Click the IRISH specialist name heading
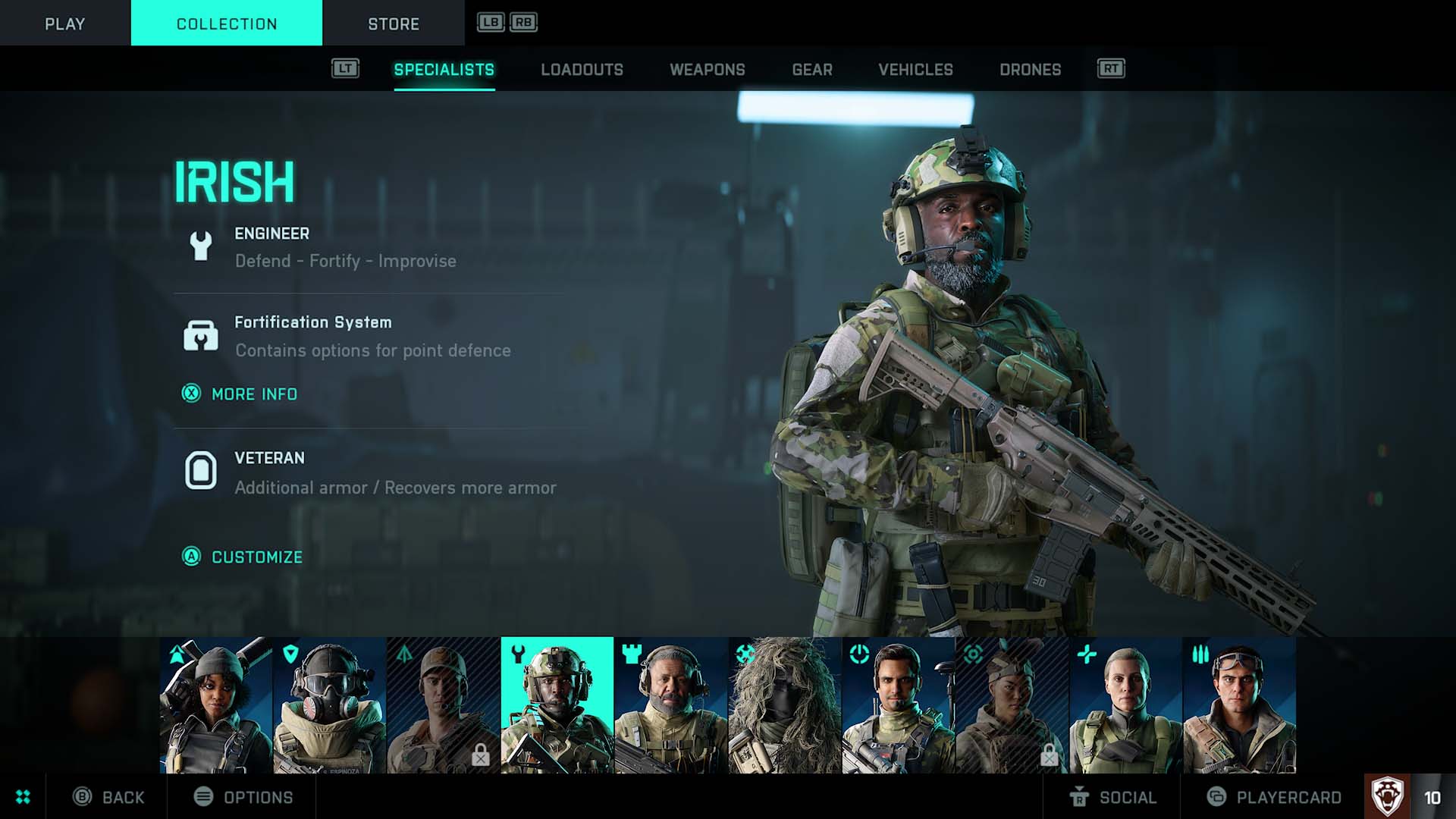The height and width of the screenshot is (819, 1456). pyautogui.click(x=234, y=182)
